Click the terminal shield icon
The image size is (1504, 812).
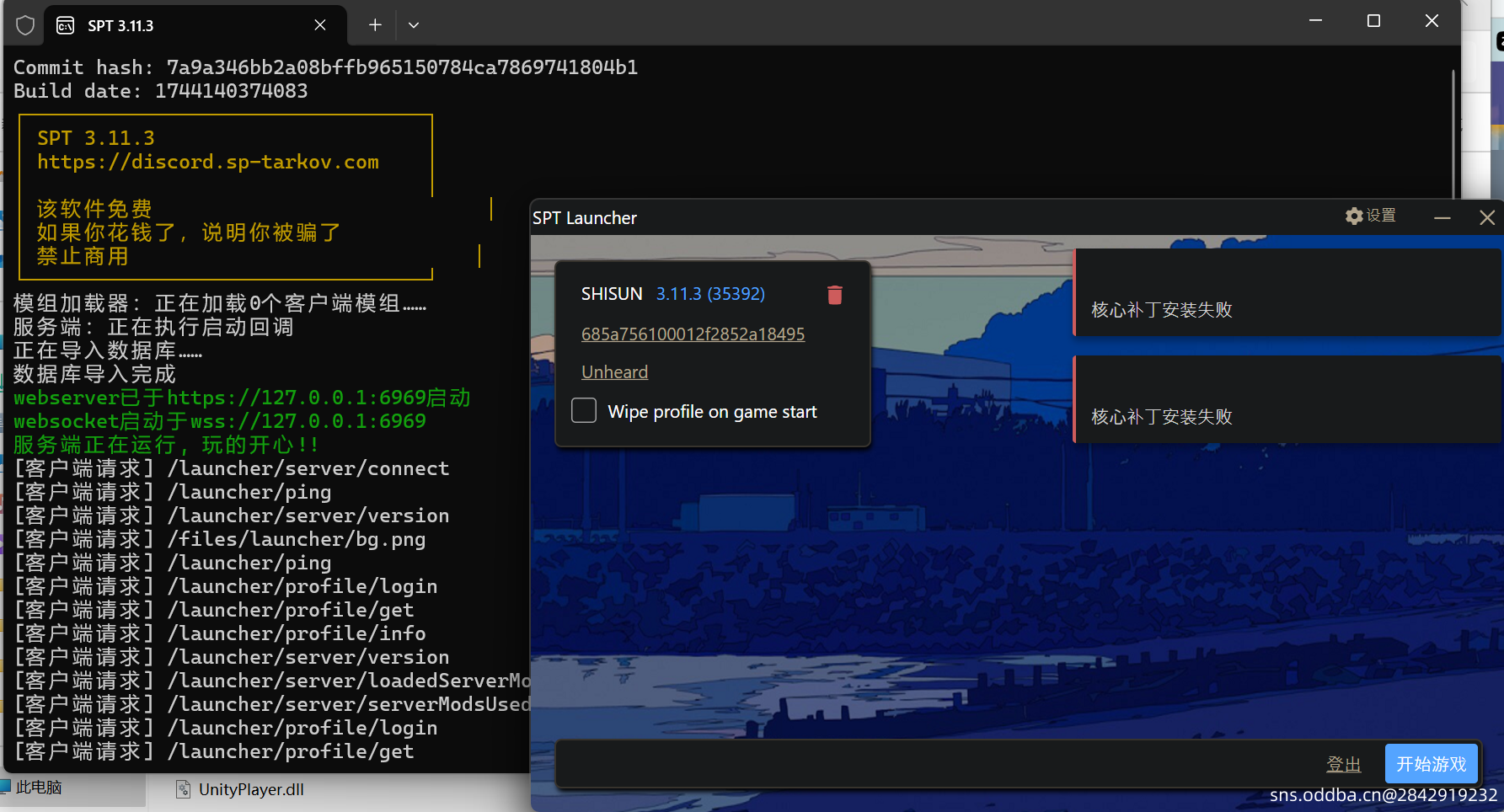(x=25, y=25)
